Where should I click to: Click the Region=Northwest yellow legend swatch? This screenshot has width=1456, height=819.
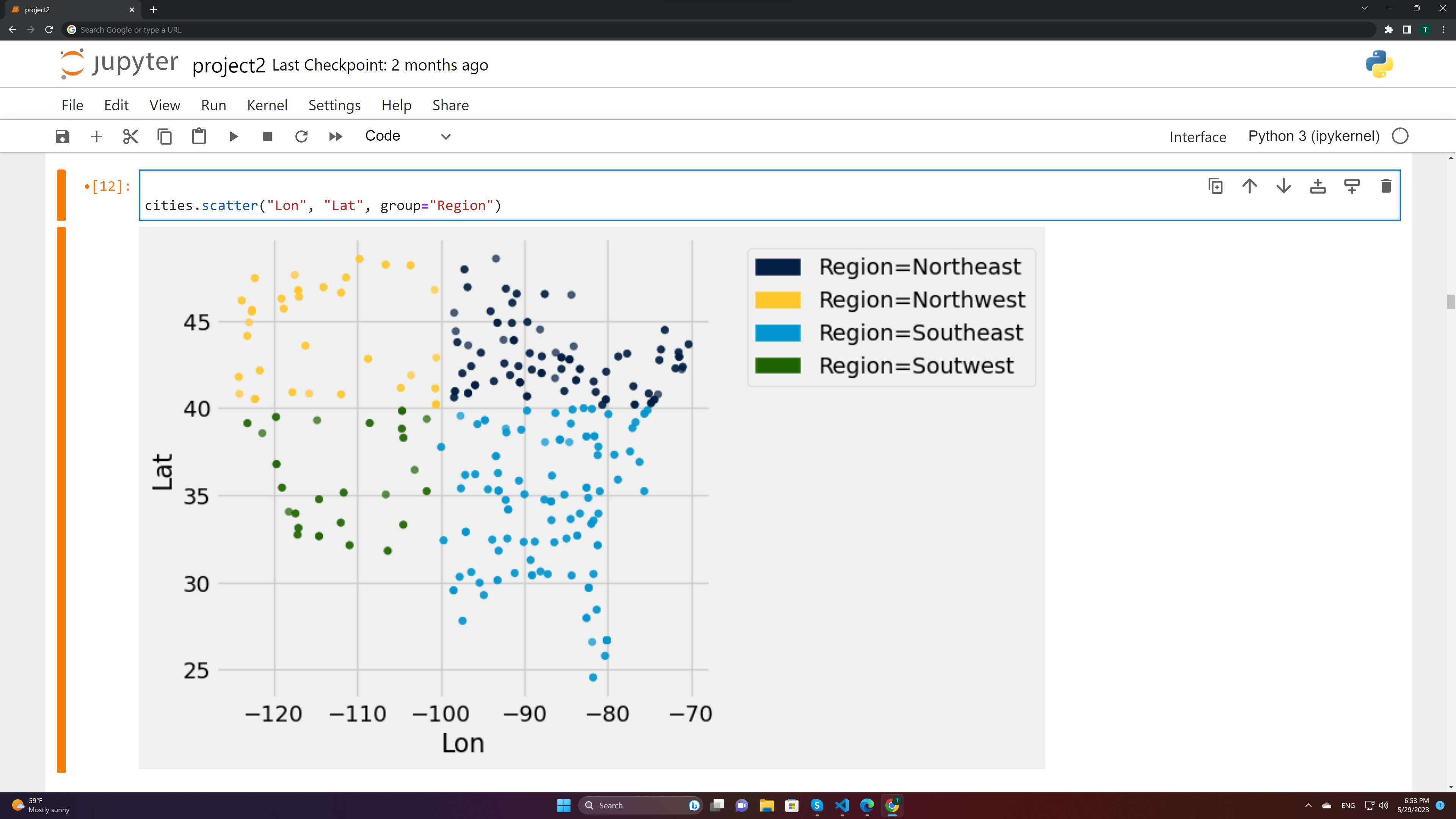778,300
